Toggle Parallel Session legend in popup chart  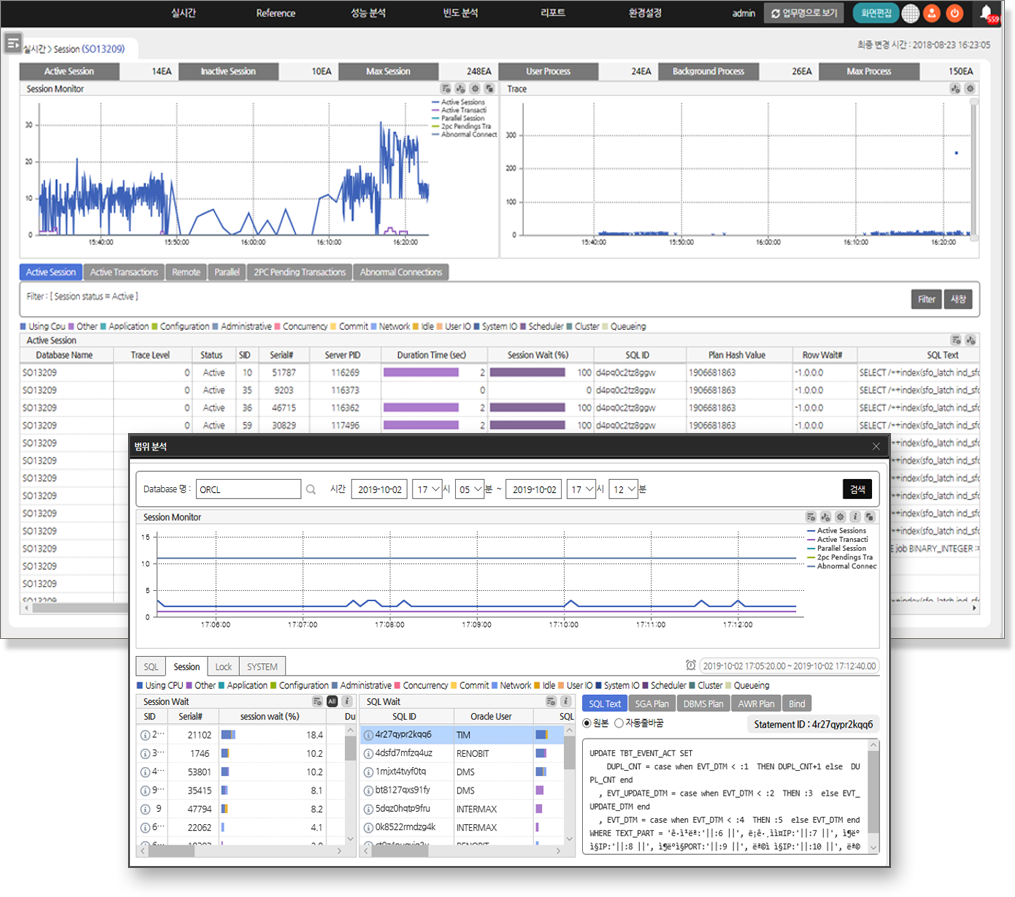[836, 548]
